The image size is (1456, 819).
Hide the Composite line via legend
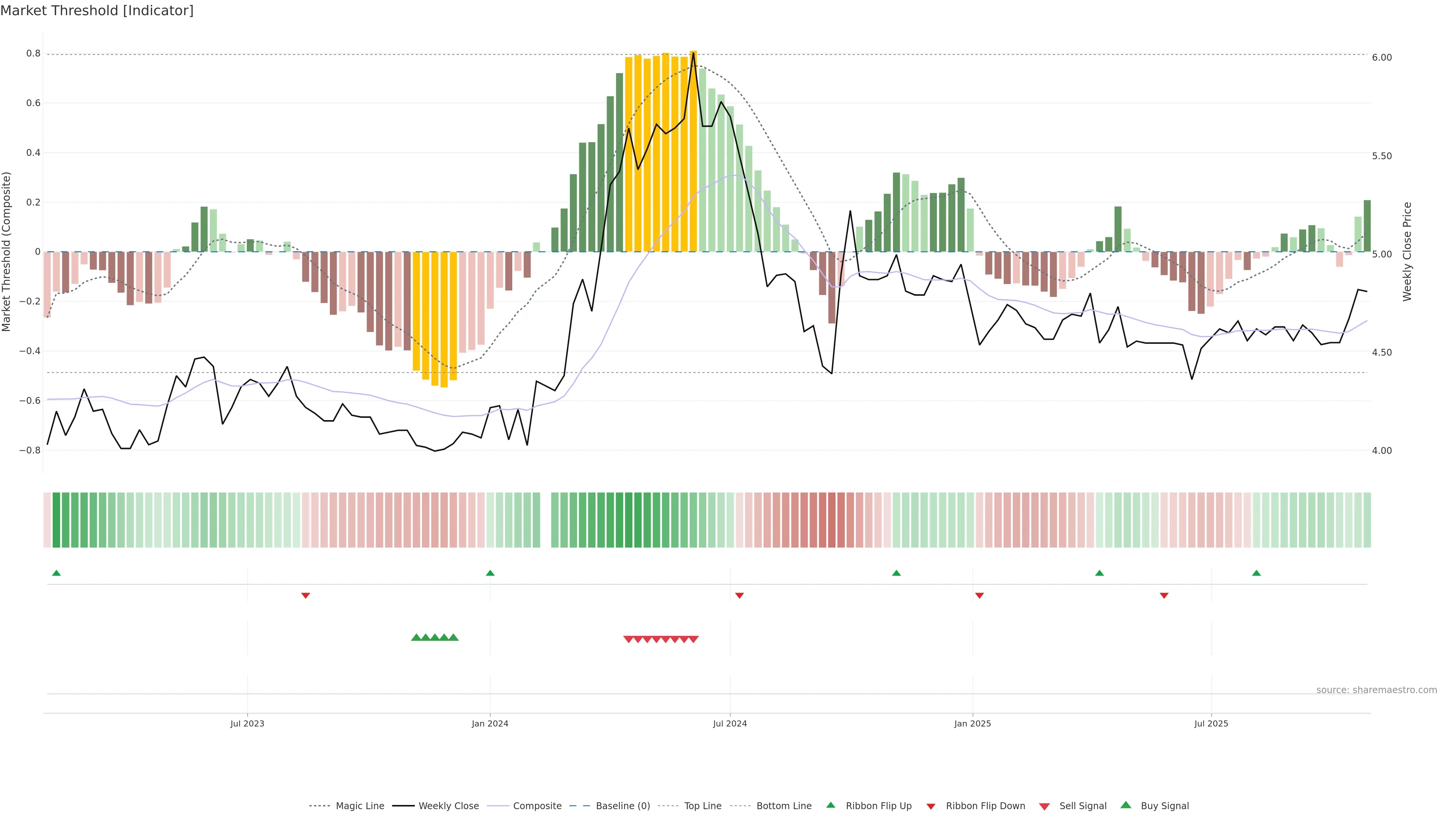tap(537, 806)
